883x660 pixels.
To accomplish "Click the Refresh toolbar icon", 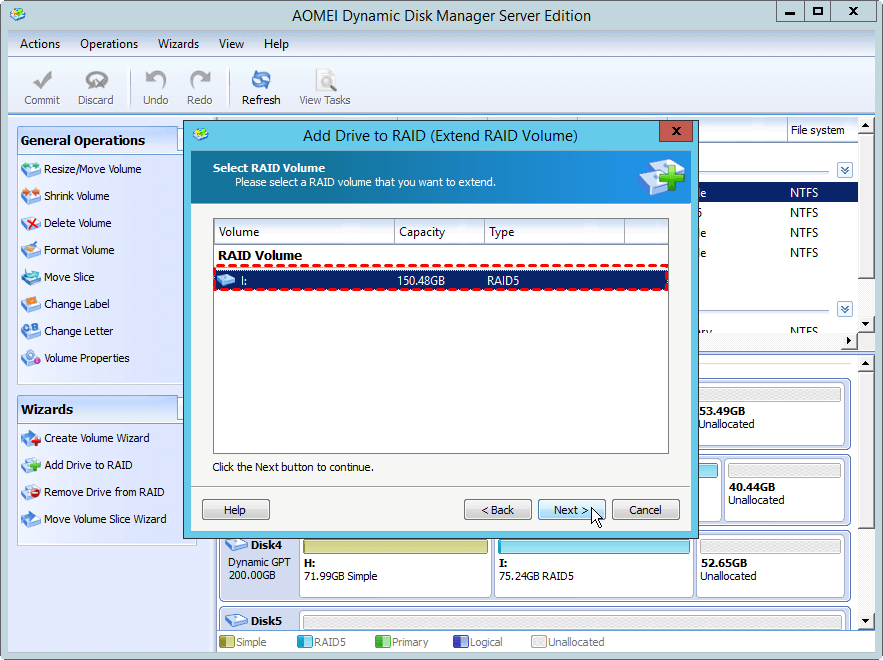I will (x=261, y=87).
